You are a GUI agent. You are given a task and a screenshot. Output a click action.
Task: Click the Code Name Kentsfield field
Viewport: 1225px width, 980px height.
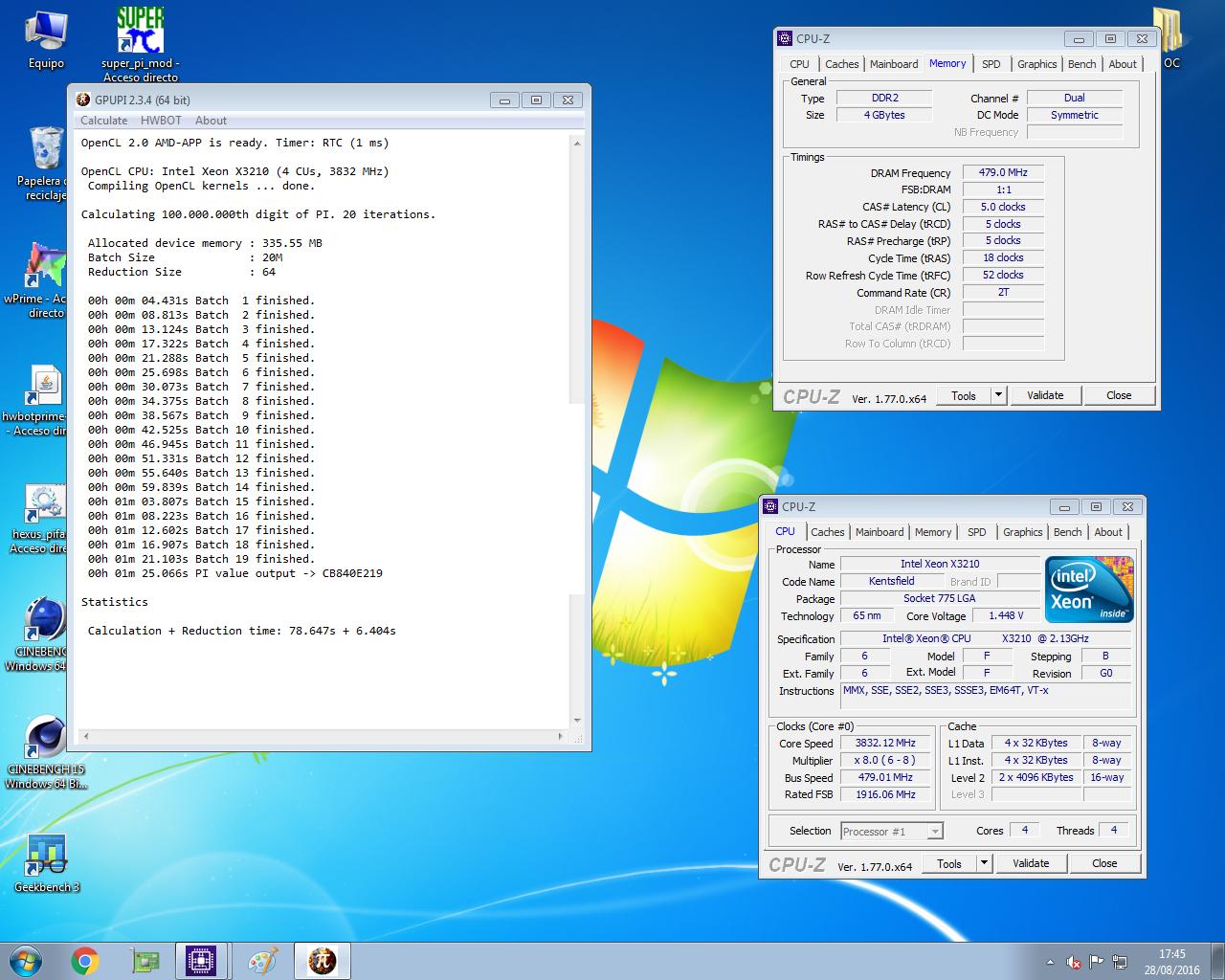pos(892,581)
